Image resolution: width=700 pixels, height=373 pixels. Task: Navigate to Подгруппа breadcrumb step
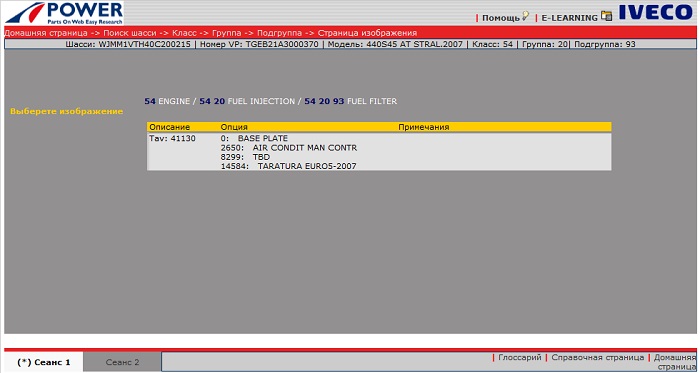pyautogui.click(x=279, y=33)
